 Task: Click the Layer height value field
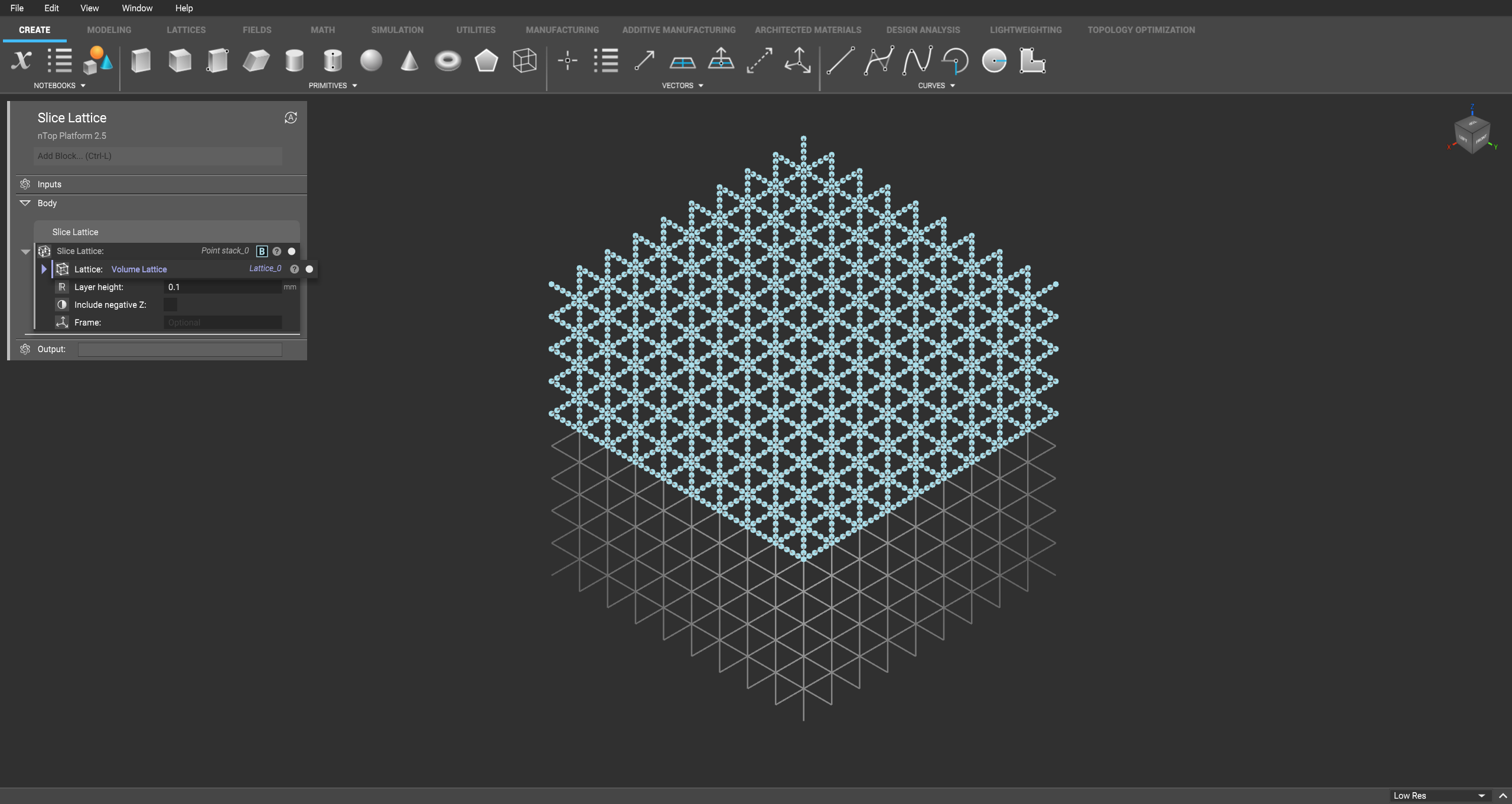(x=222, y=287)
